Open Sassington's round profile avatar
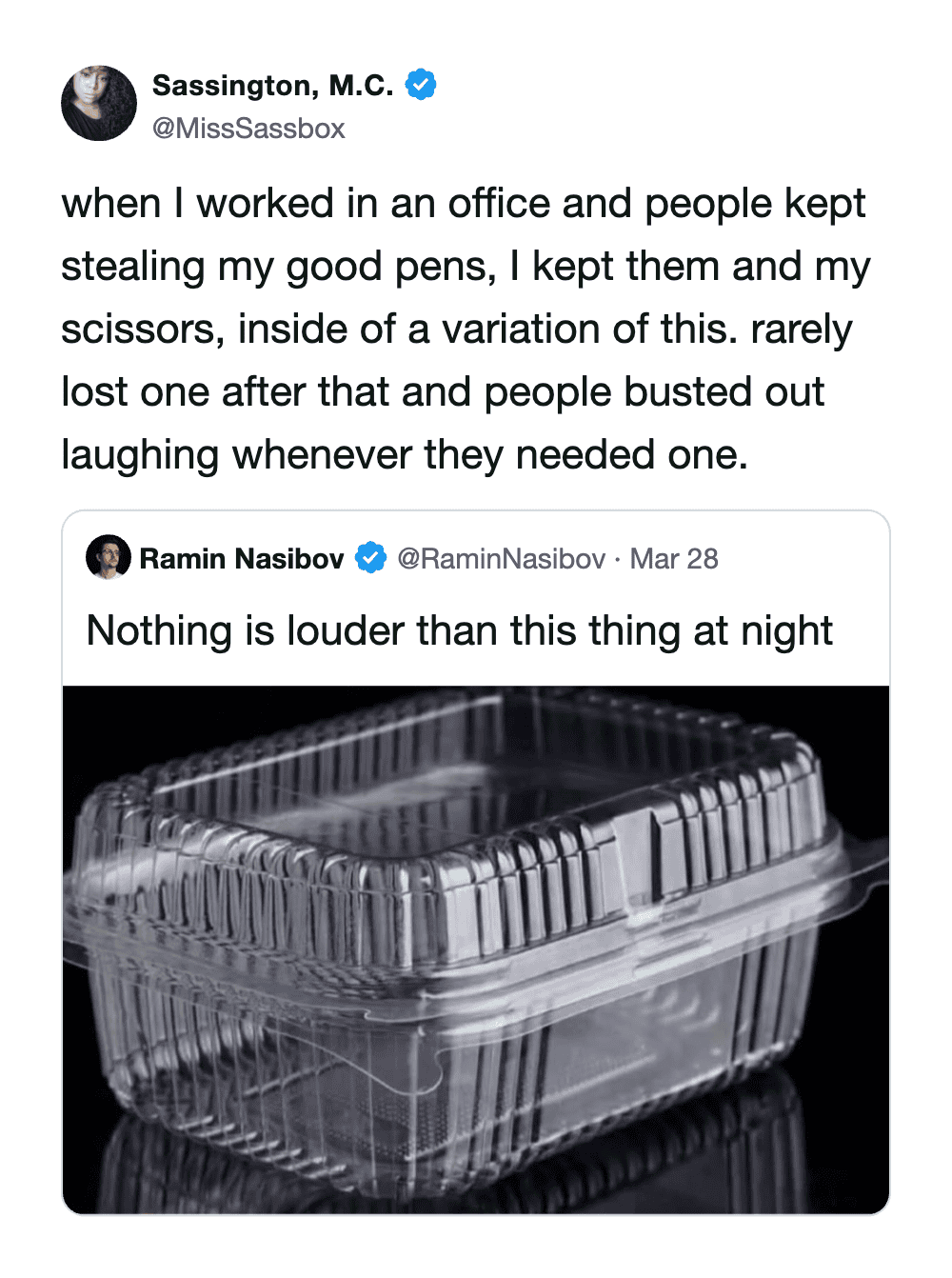The height and width of the screenshot is (1278, 952). pos(99,104)
